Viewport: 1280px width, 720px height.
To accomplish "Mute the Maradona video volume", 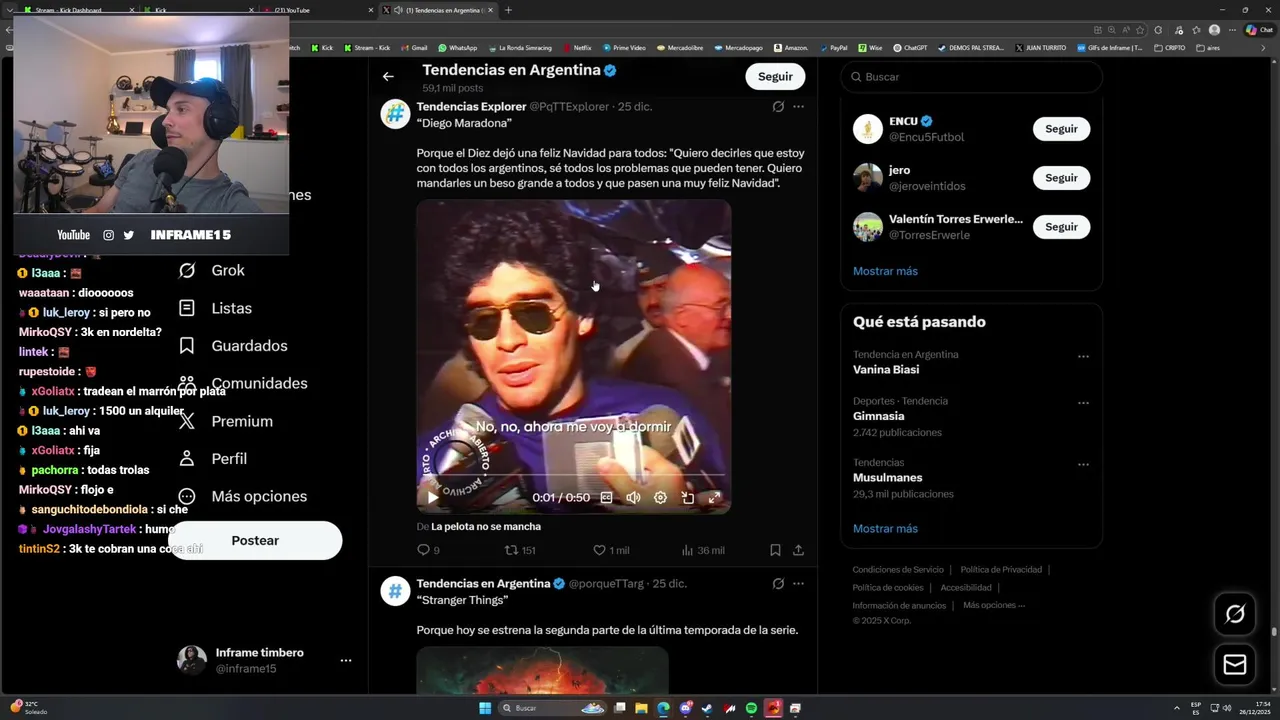I will (x=633, y=497).
